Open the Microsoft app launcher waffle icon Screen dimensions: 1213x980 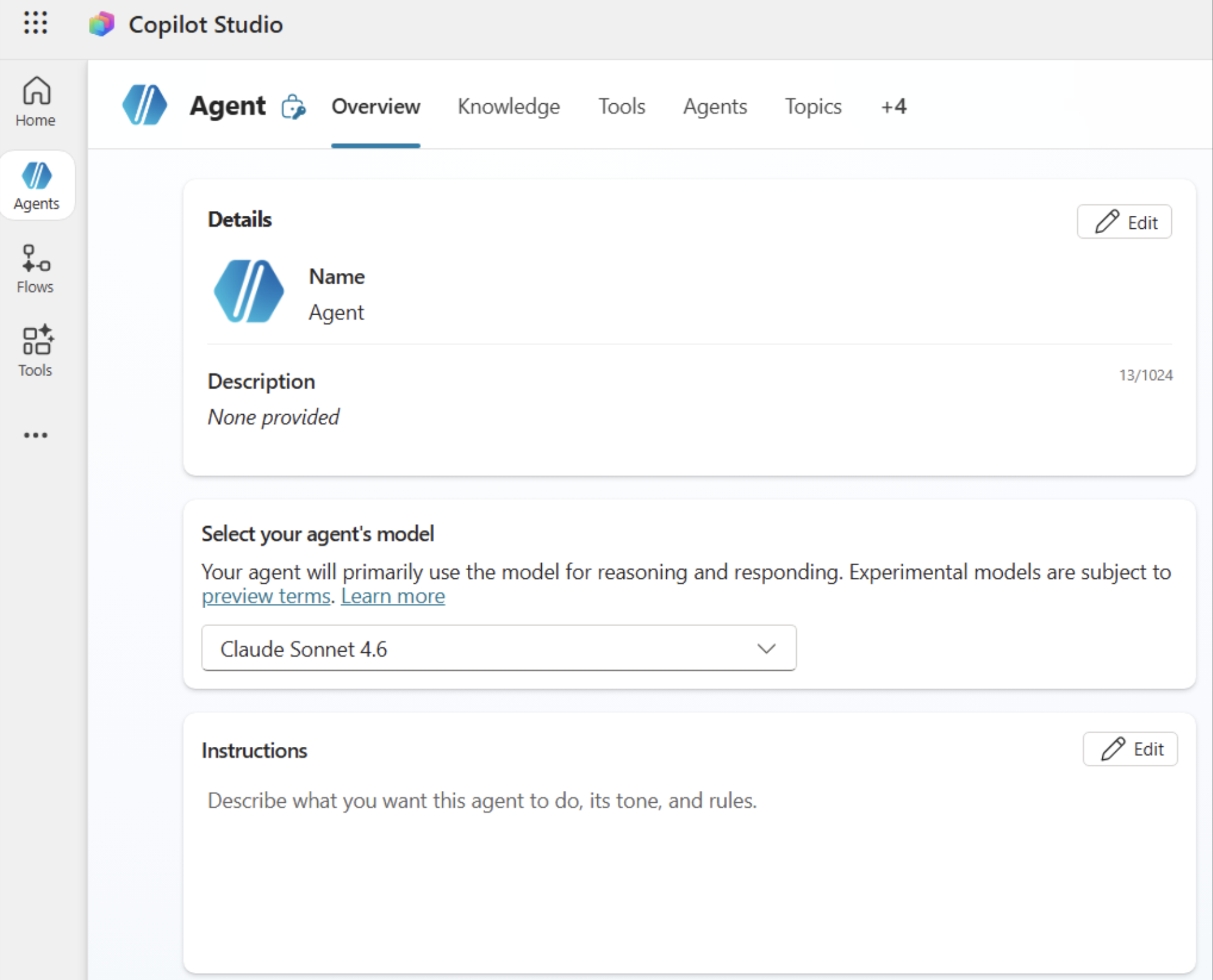pyautogui.click(x=35, y=24)
